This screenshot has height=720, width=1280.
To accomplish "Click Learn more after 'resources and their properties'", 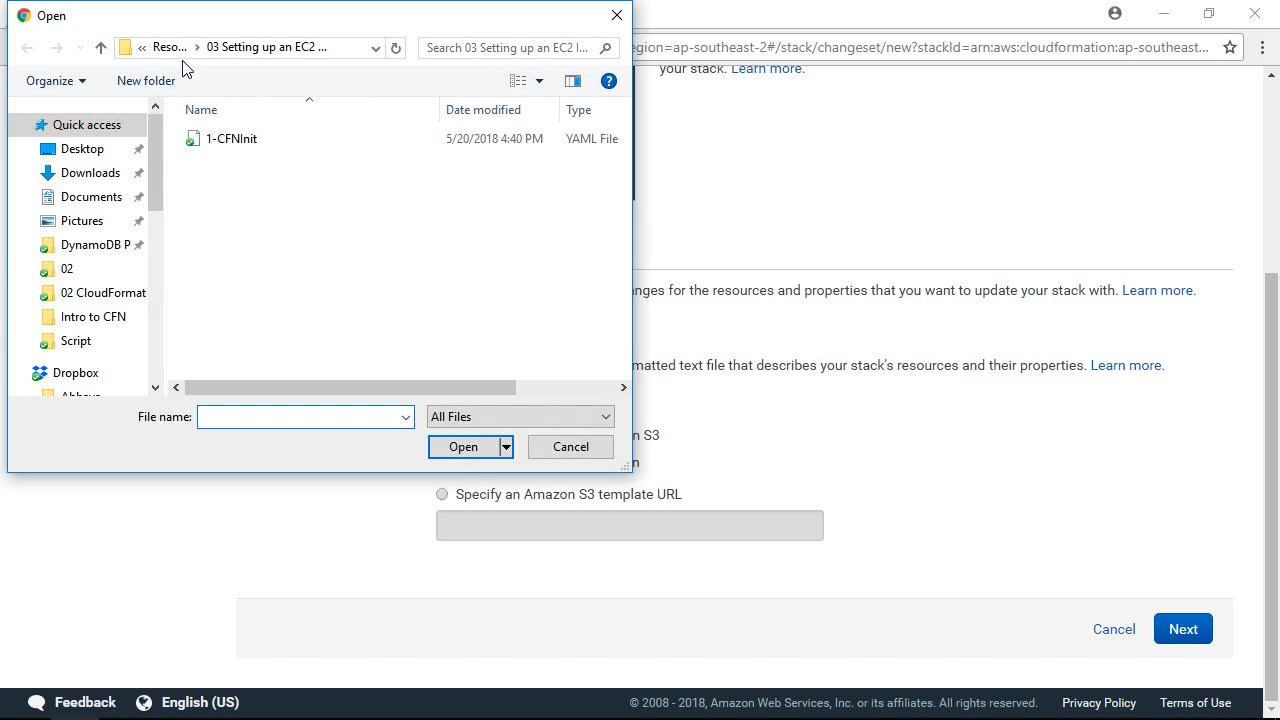I will click(1127, 365).
